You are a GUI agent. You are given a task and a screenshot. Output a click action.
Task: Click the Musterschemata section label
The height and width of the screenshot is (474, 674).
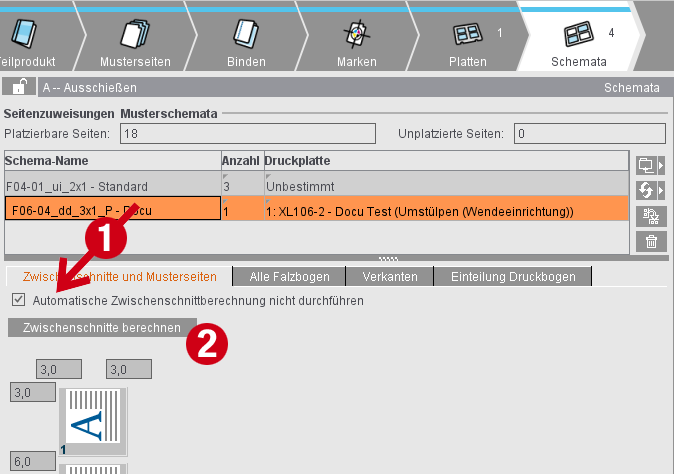coord(168,114)
